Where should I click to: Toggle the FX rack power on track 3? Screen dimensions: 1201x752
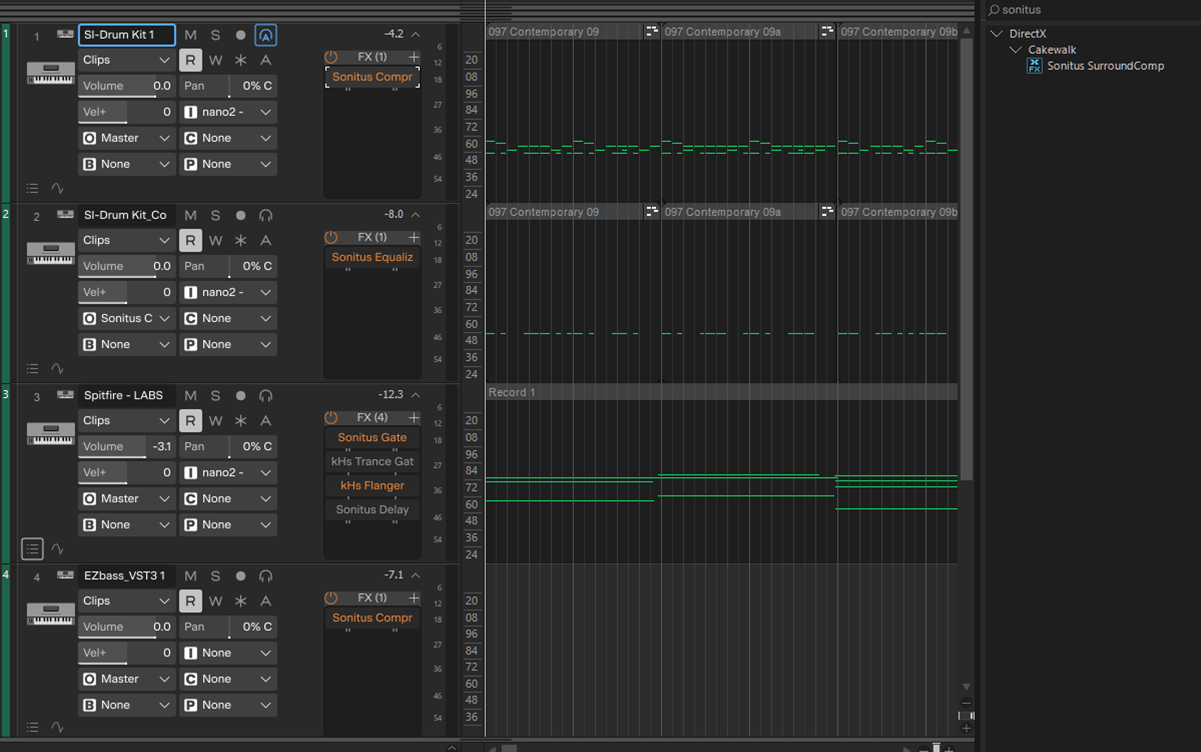pos(331,418)
